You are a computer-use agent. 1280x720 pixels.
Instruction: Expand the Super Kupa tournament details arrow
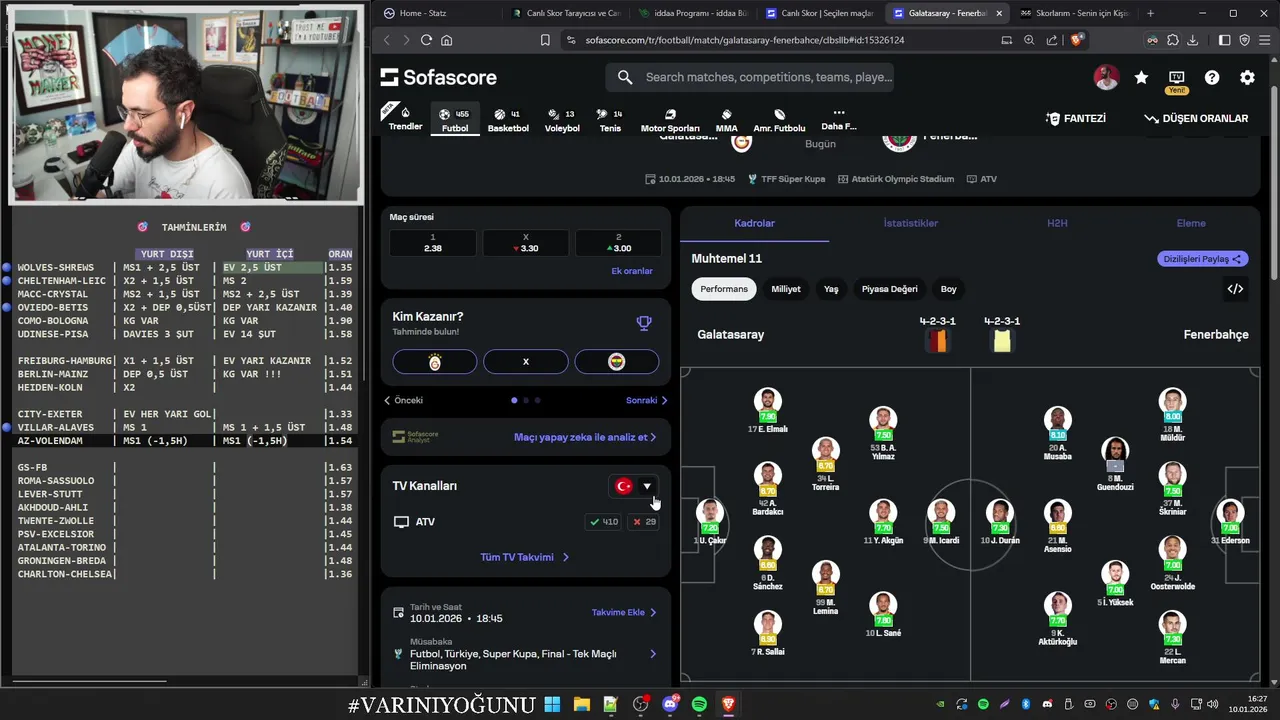pyautogui.click(x=653, y=654)
